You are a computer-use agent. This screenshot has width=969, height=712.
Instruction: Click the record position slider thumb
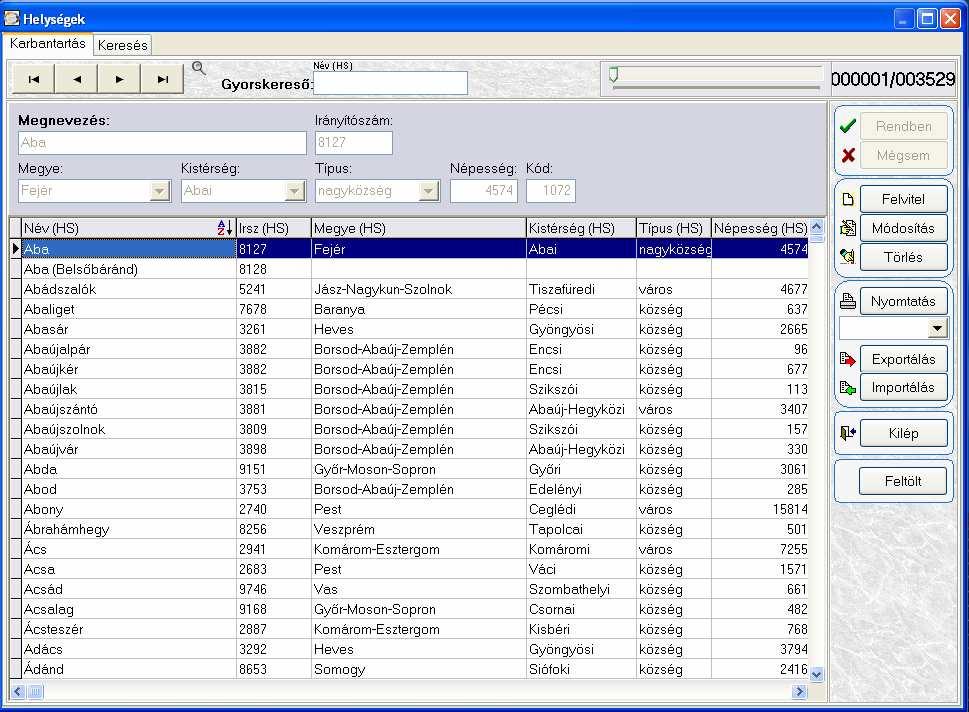click(613, 75)
